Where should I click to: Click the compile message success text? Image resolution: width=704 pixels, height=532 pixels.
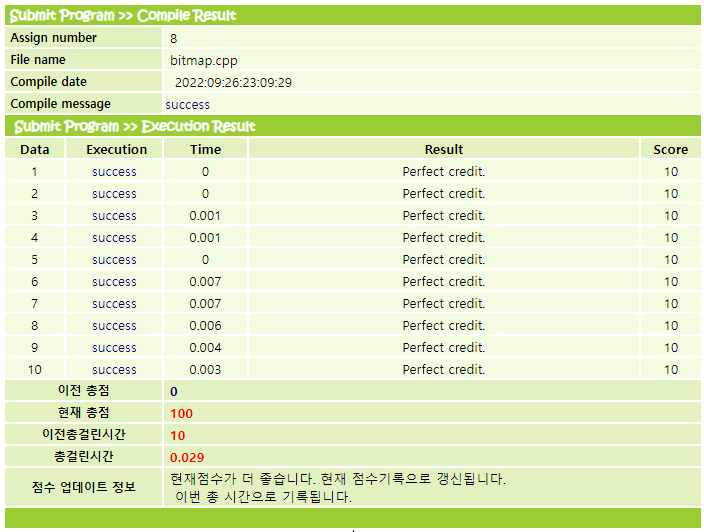click(x=188, y=105)
